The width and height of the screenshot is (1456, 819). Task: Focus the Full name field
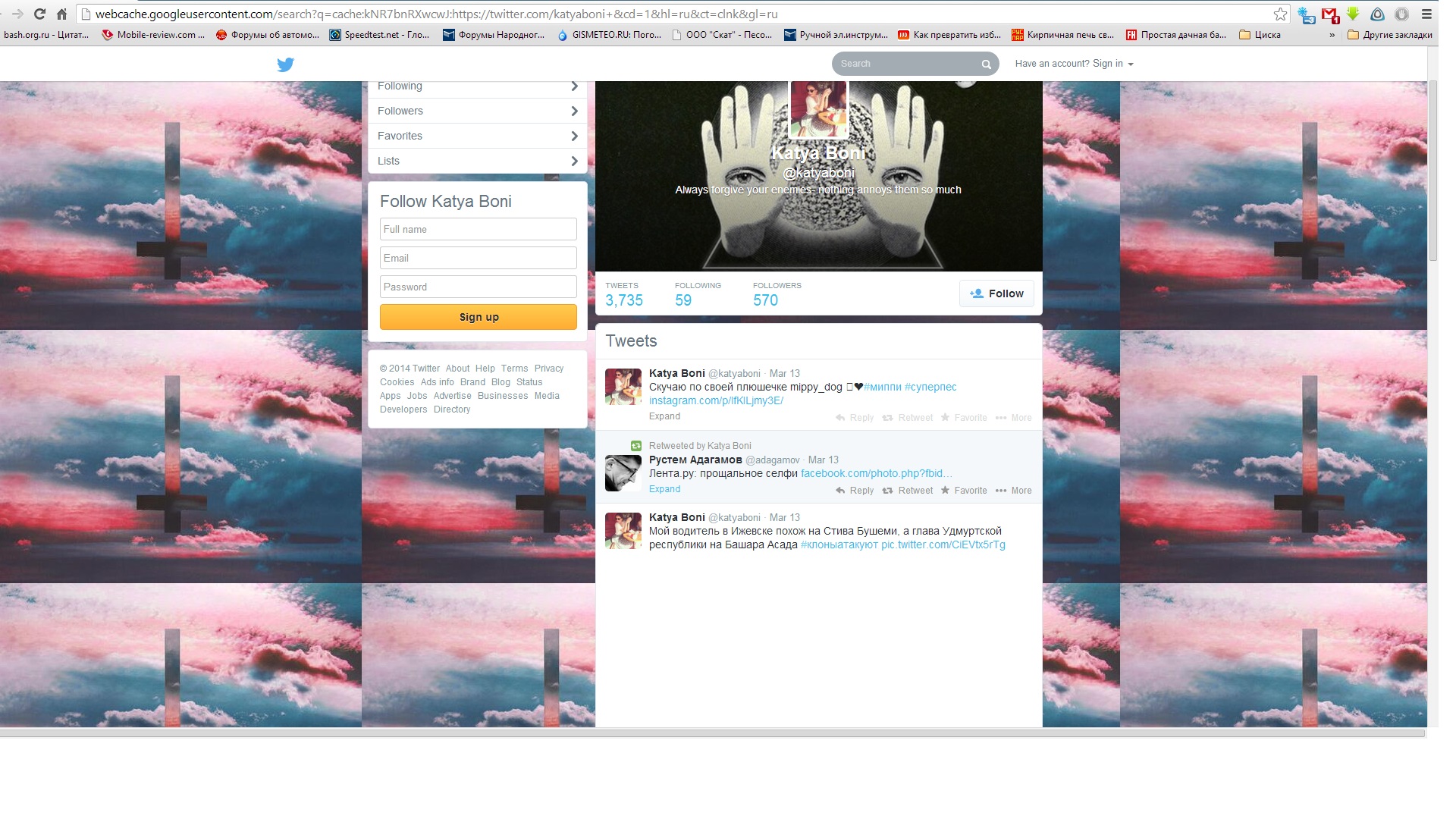tap(479, 229)
